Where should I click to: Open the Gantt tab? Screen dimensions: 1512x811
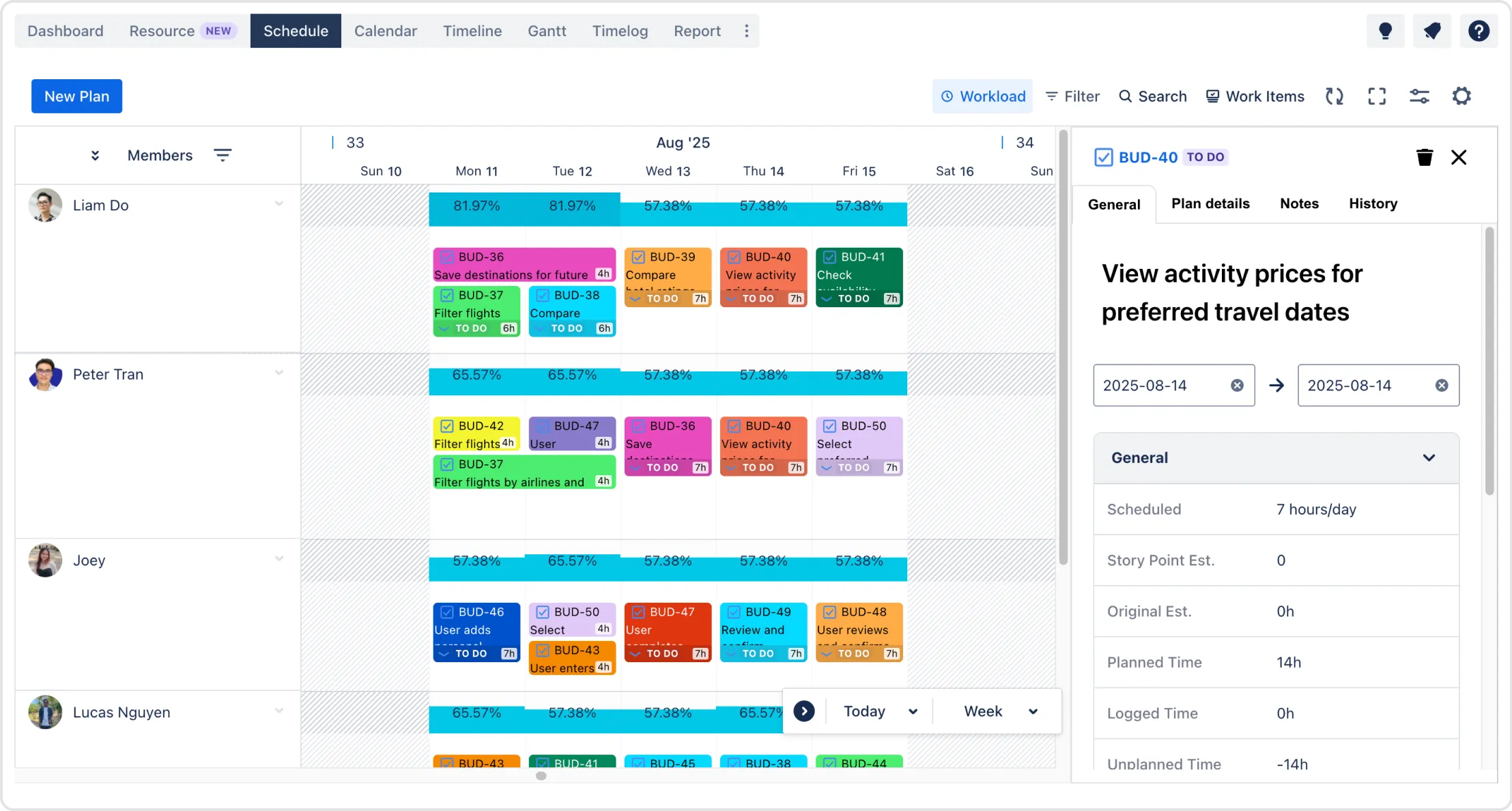[546, 31]
